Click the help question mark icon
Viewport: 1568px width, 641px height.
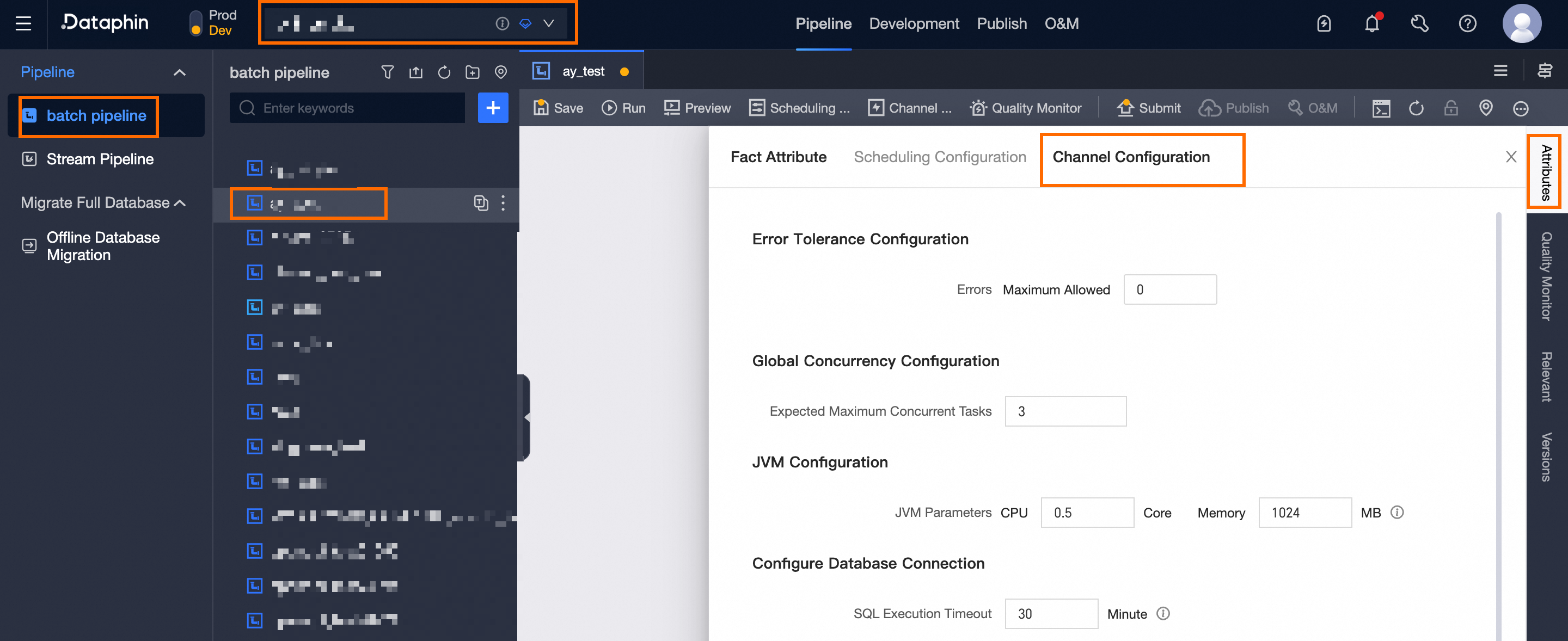[x=1467, y=24]
